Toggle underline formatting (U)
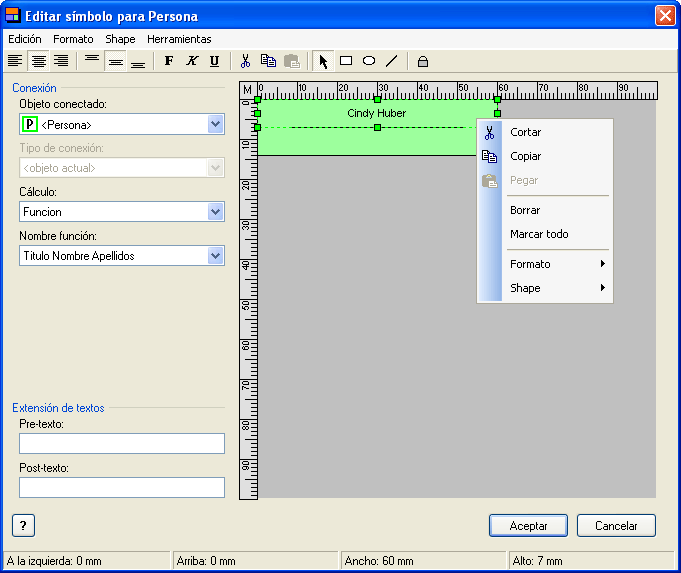 215,61
